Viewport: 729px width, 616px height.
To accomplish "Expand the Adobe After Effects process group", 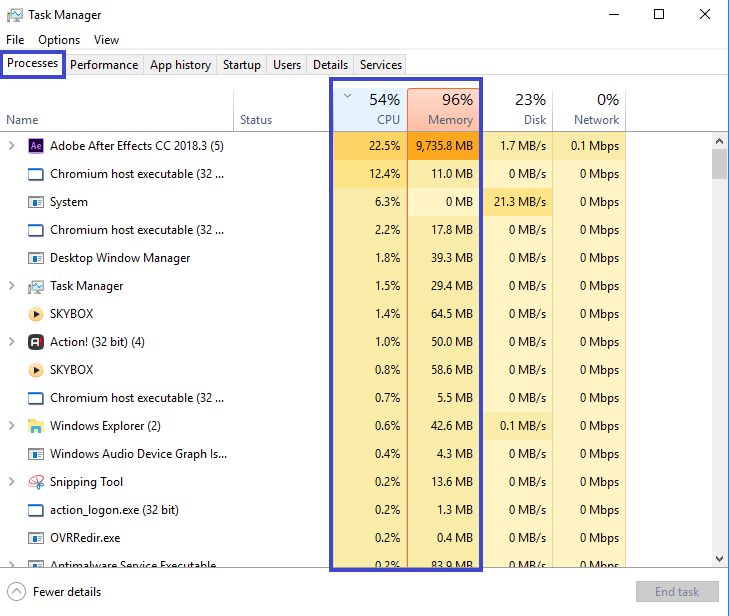I will pos(12,146).
